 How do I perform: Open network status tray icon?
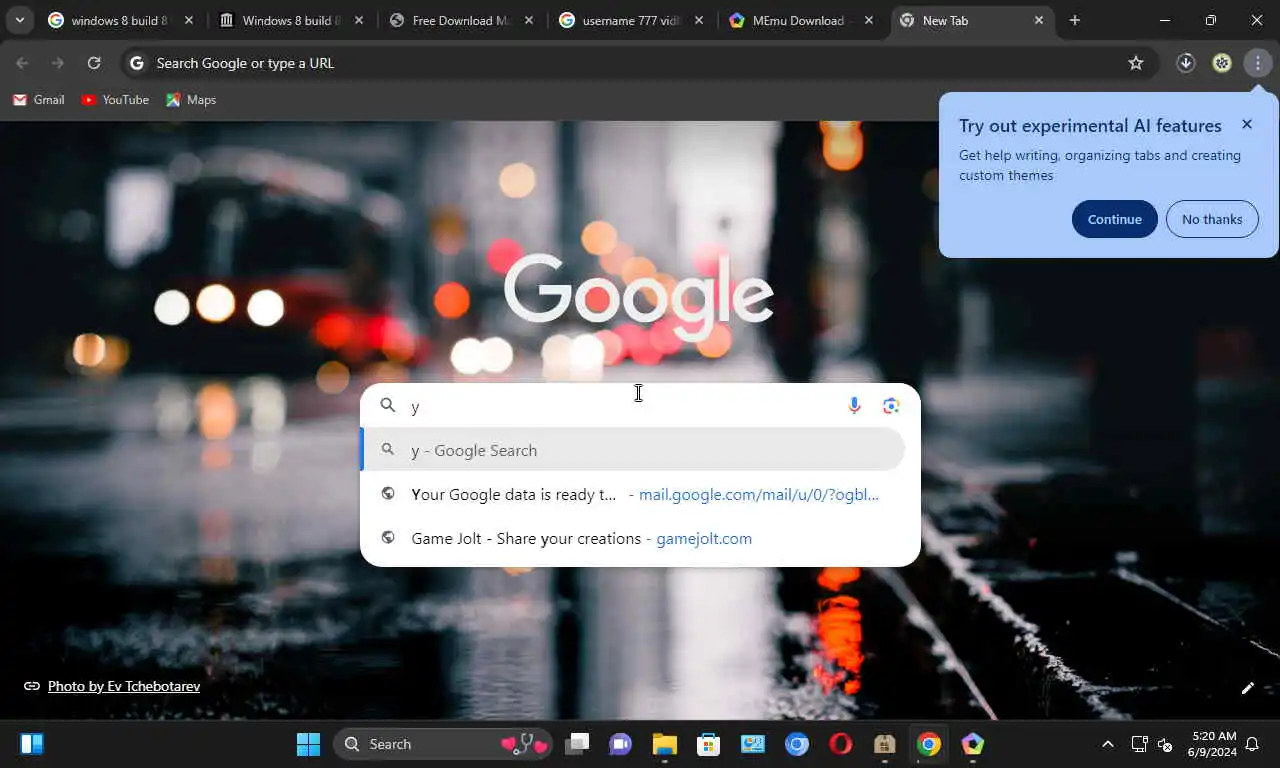click(1139, 744)
